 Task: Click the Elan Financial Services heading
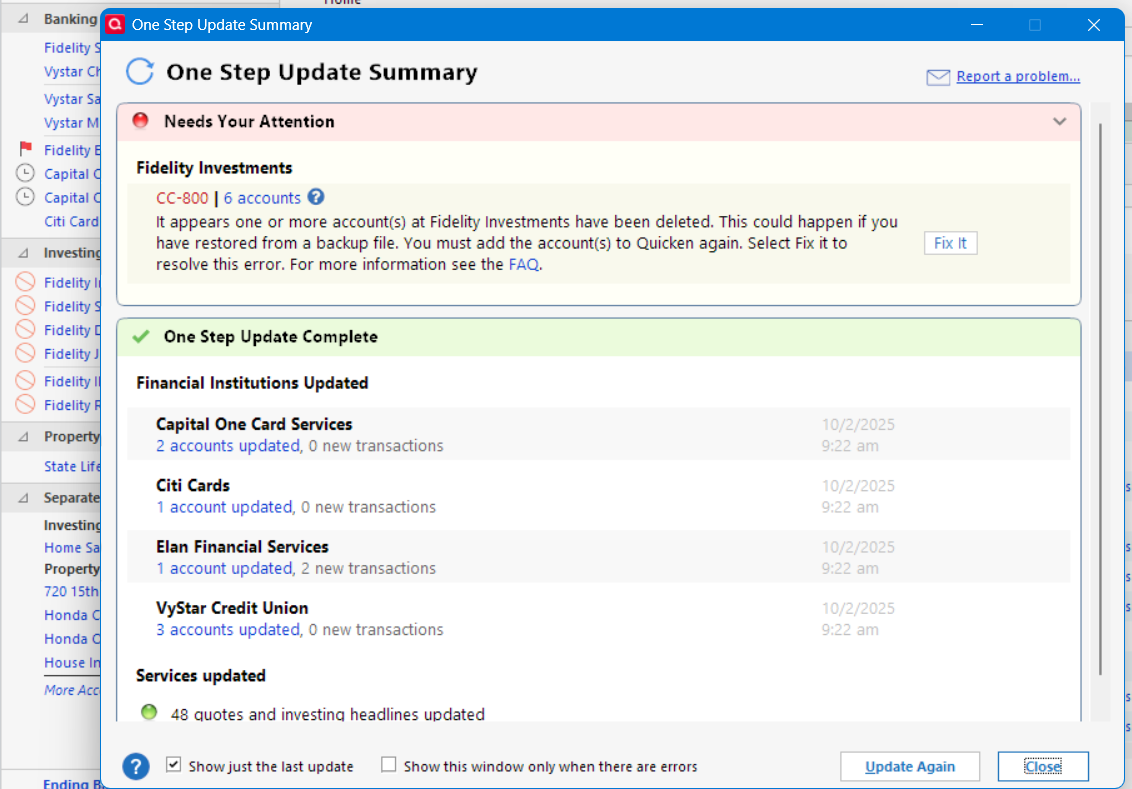[x=242, y=547]
